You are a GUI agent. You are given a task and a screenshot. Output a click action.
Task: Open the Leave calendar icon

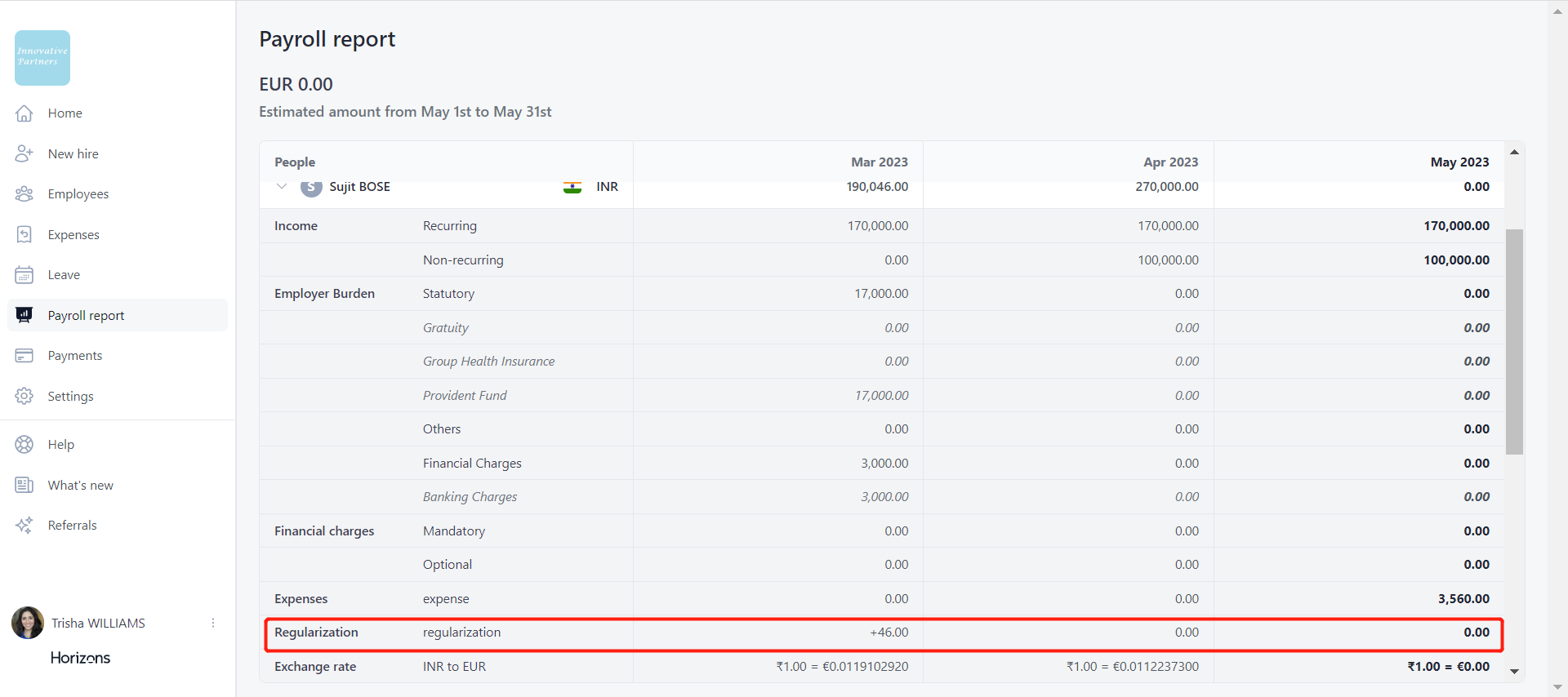click(24, 275)
